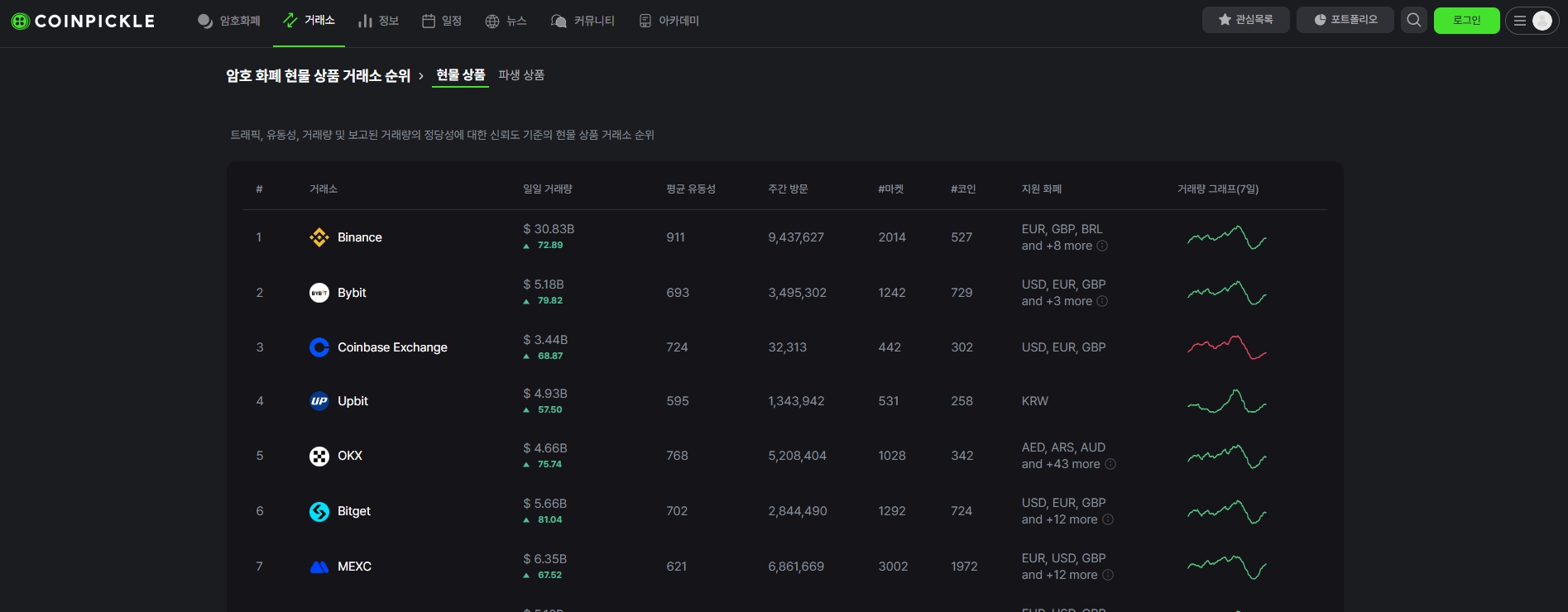1568x612 pixels.
Task: Click the 거래량 그래프(7일) column header
Action: click(x=1218, y=189)
